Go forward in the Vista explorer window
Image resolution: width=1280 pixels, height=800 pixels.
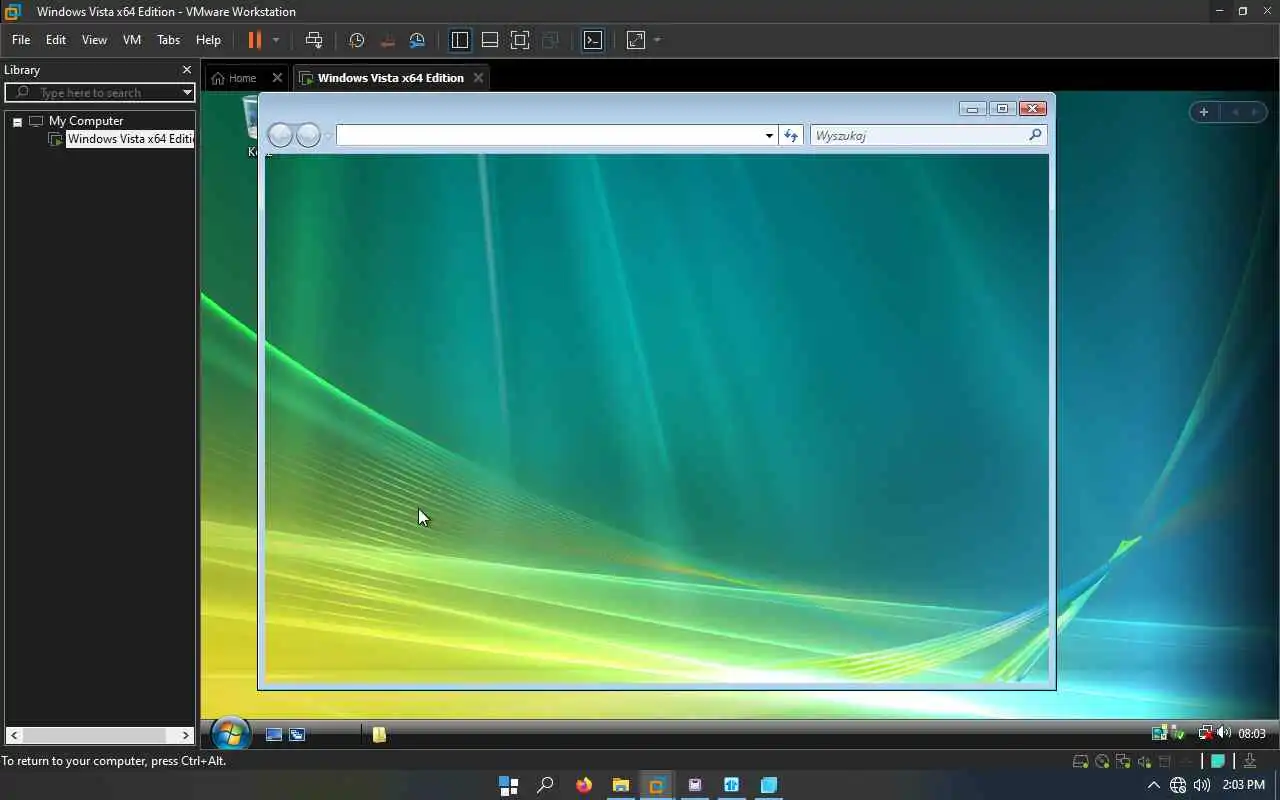coord(308,135)
